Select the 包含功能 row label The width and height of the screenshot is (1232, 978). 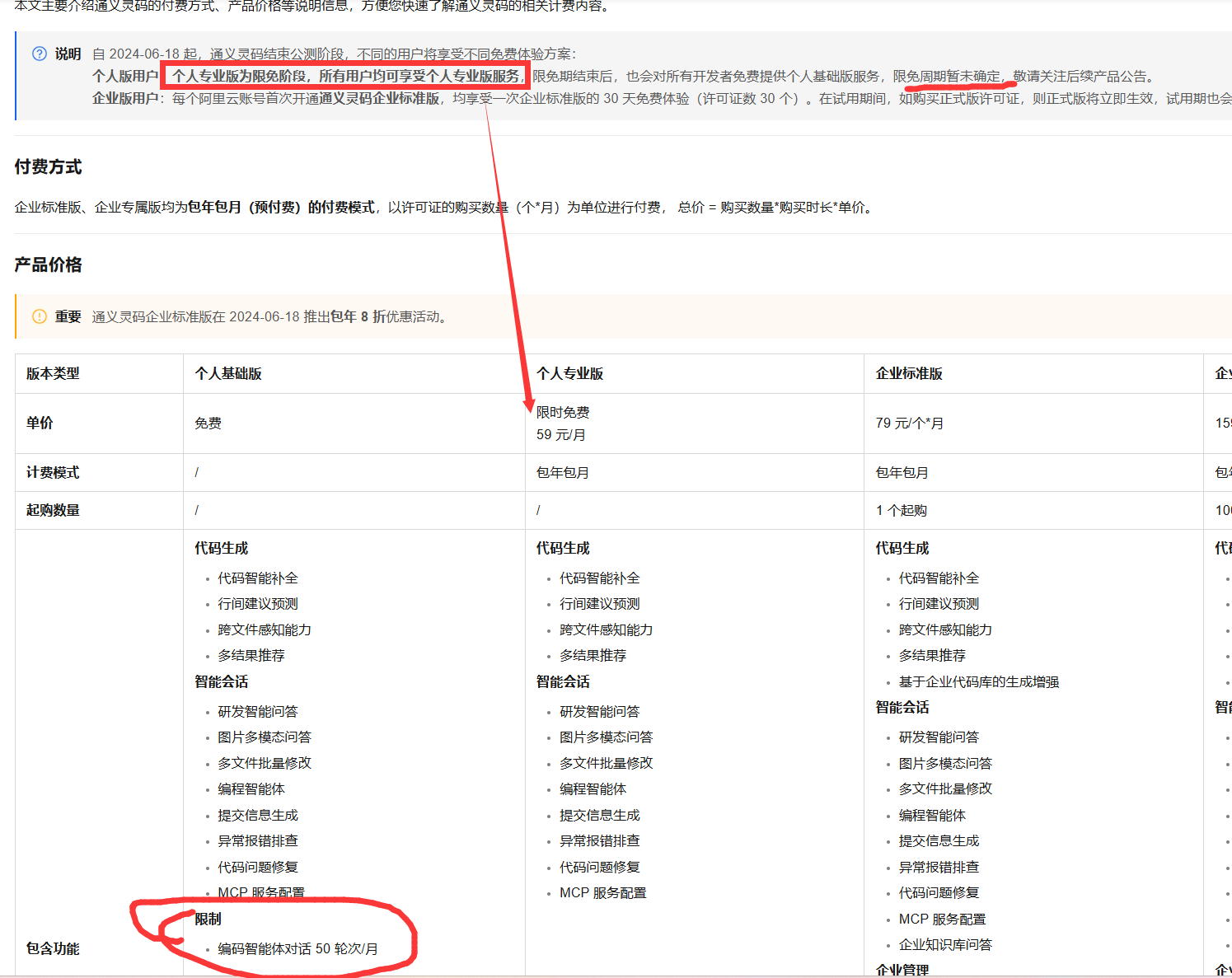point(53,948)
